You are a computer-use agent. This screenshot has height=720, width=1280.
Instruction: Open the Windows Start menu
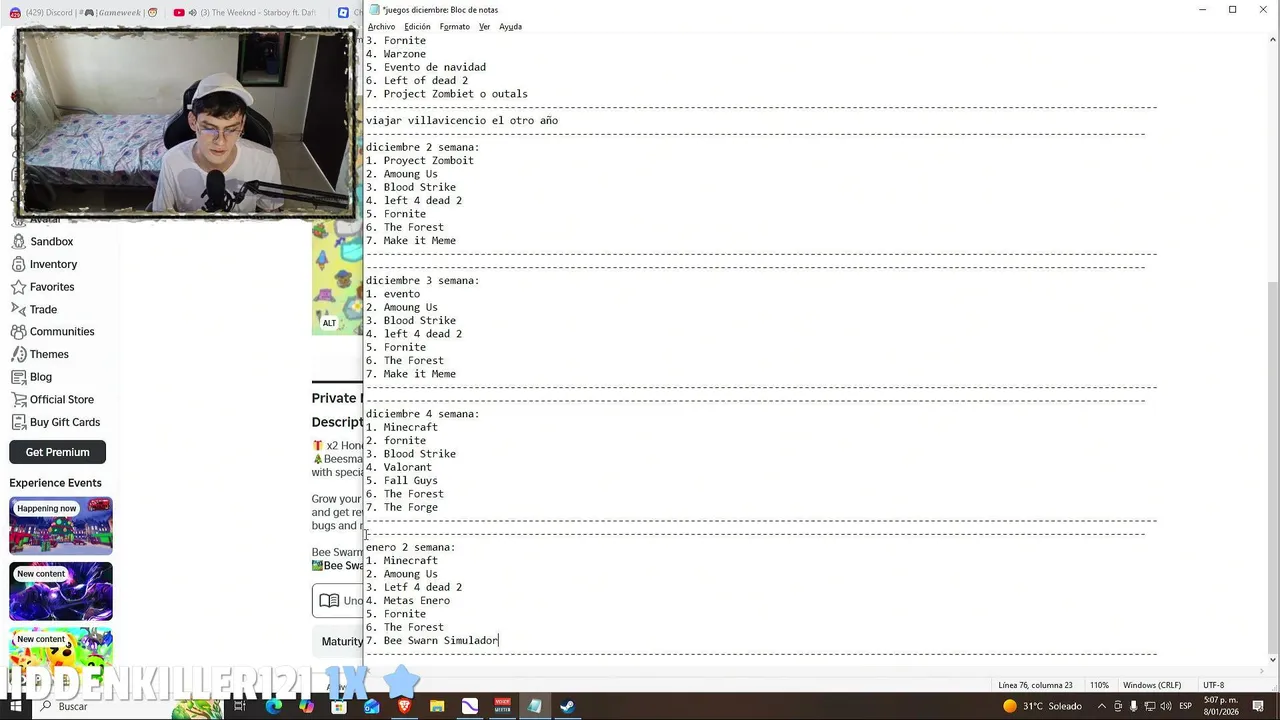pyautogui.click(x=14, y=706)
